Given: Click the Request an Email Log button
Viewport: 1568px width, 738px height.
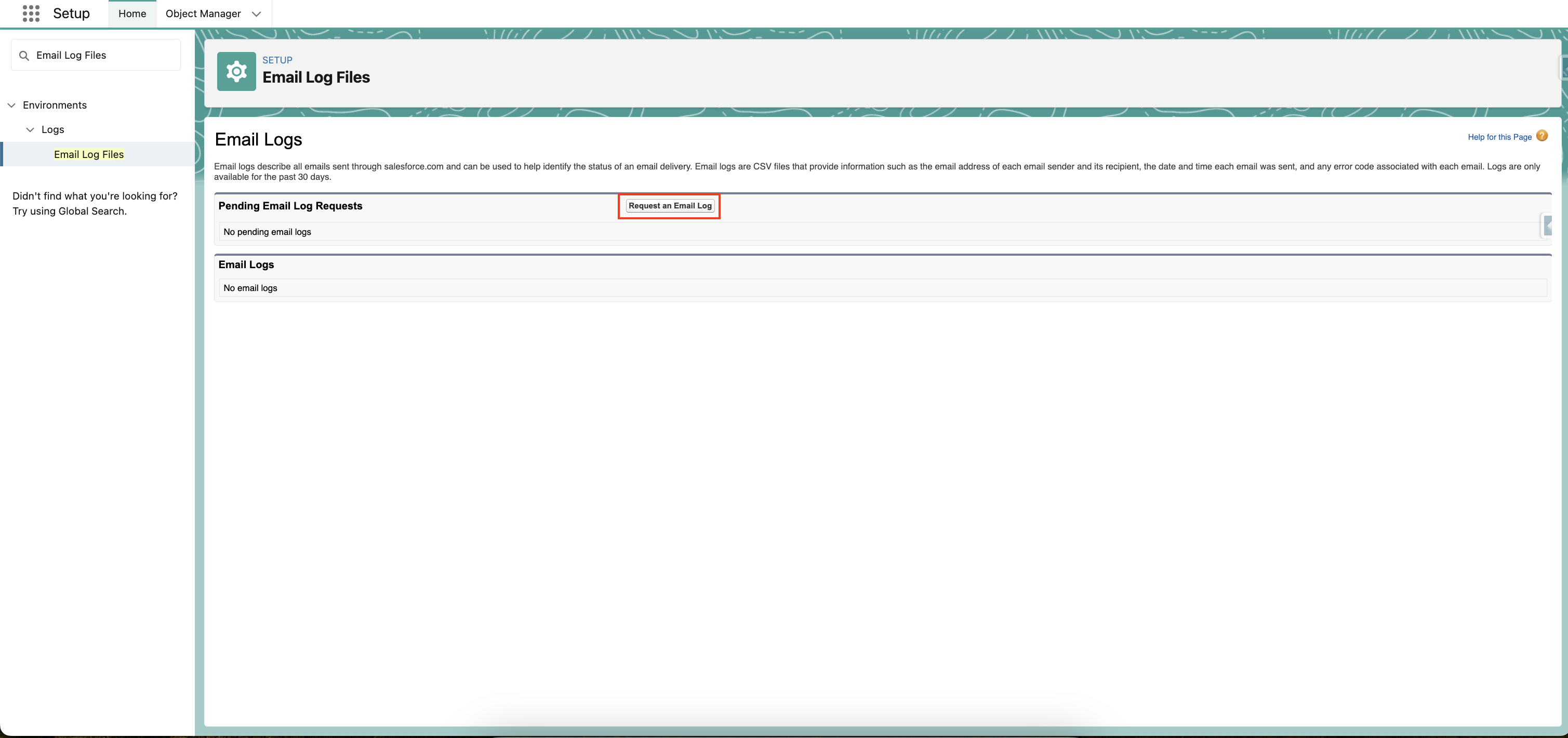Looking at the screenshot, I should coord(669,206).
